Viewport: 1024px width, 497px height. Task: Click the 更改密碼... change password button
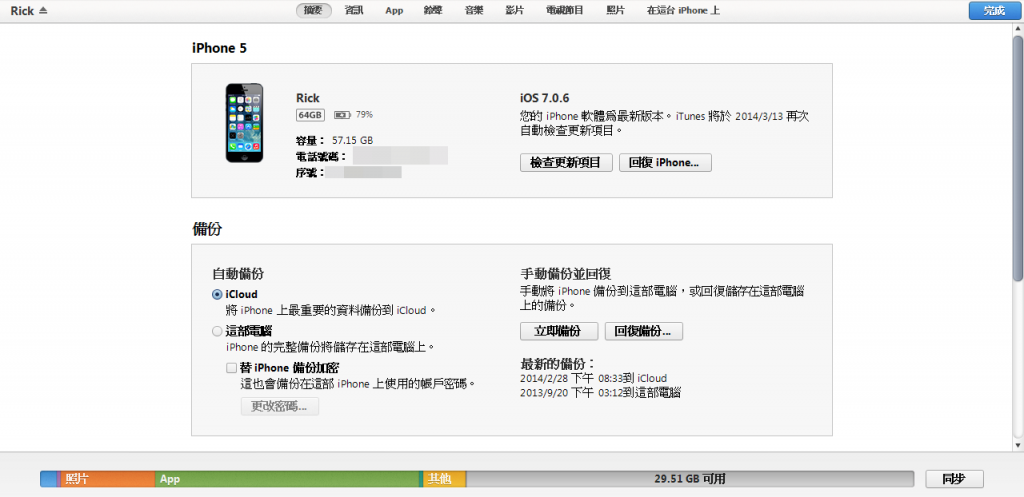[280, 406]
